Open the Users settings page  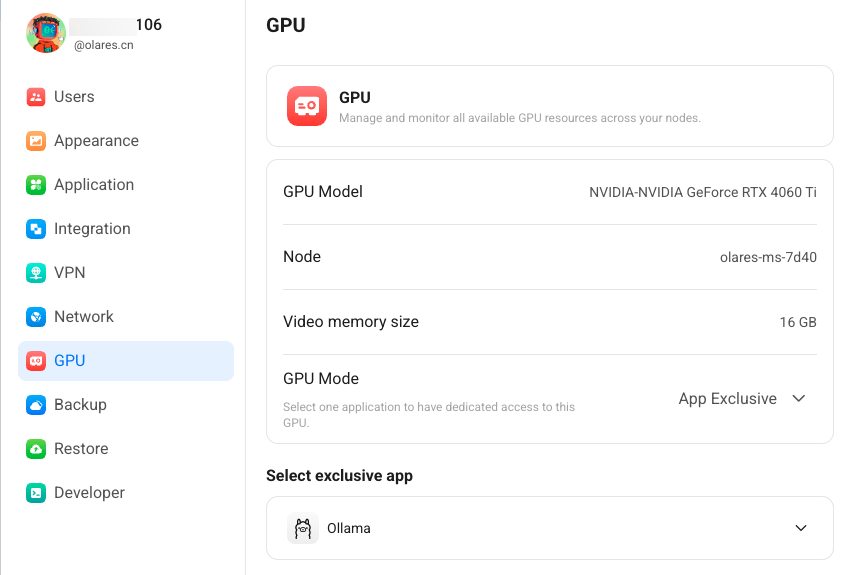pyautogui.click(x=74, y=97)
